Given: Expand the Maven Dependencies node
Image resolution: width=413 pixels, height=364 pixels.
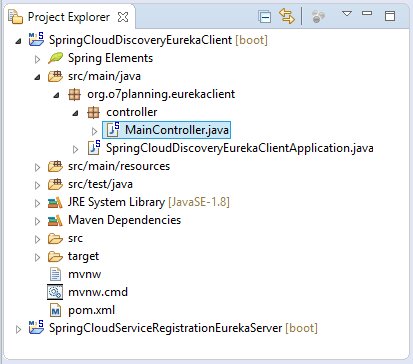Looking at the screenshot, I should 37,221.
